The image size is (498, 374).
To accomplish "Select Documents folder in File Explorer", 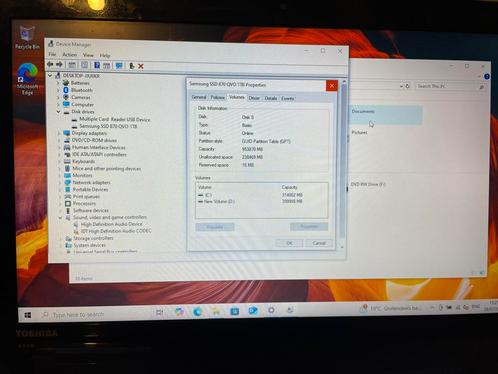I will [386, 115].
